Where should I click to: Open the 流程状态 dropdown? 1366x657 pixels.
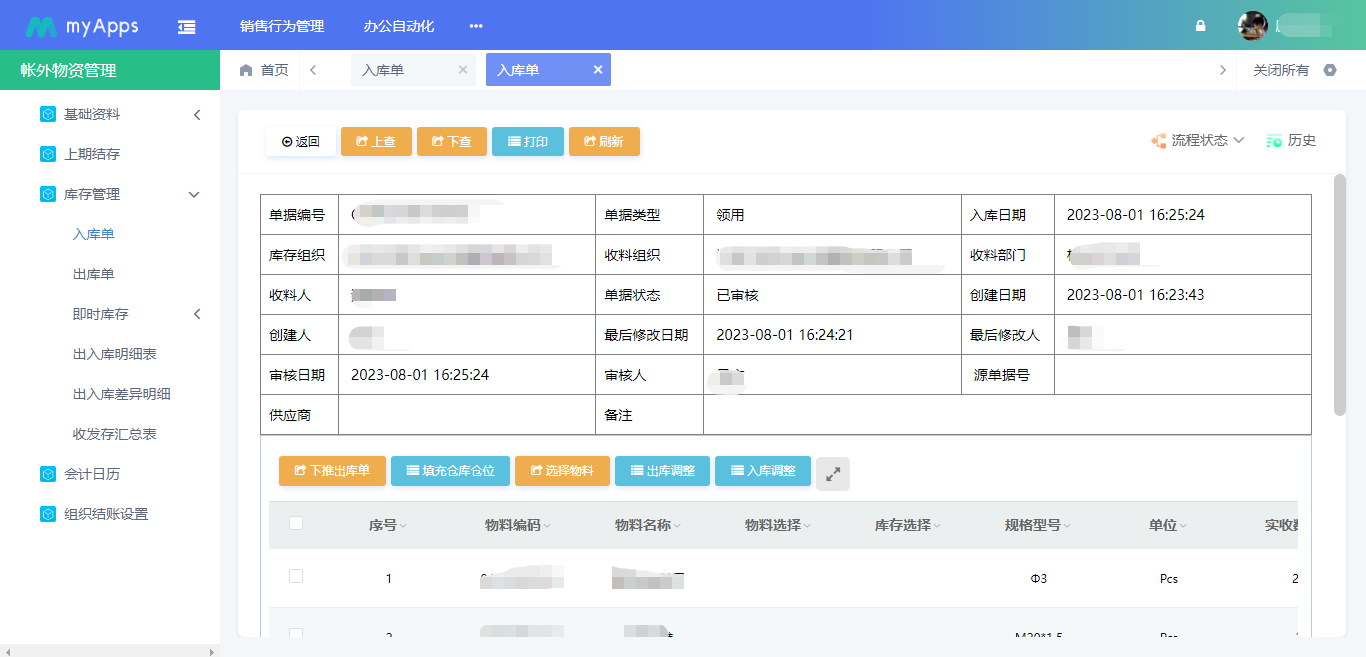point(1198,141)
